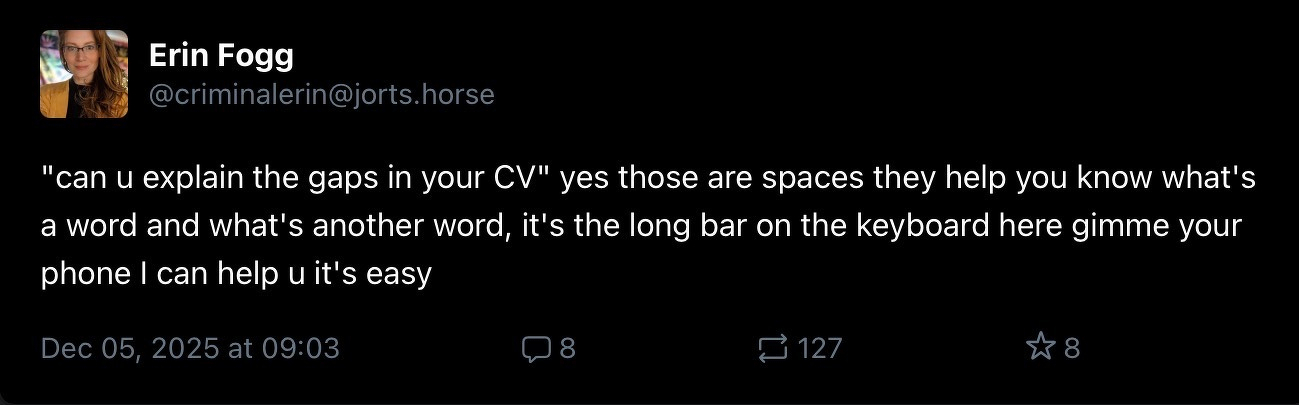Click the favorite count 8 beside star
This screenshot has width=1299, height=405.
(x=1072, y=348)
